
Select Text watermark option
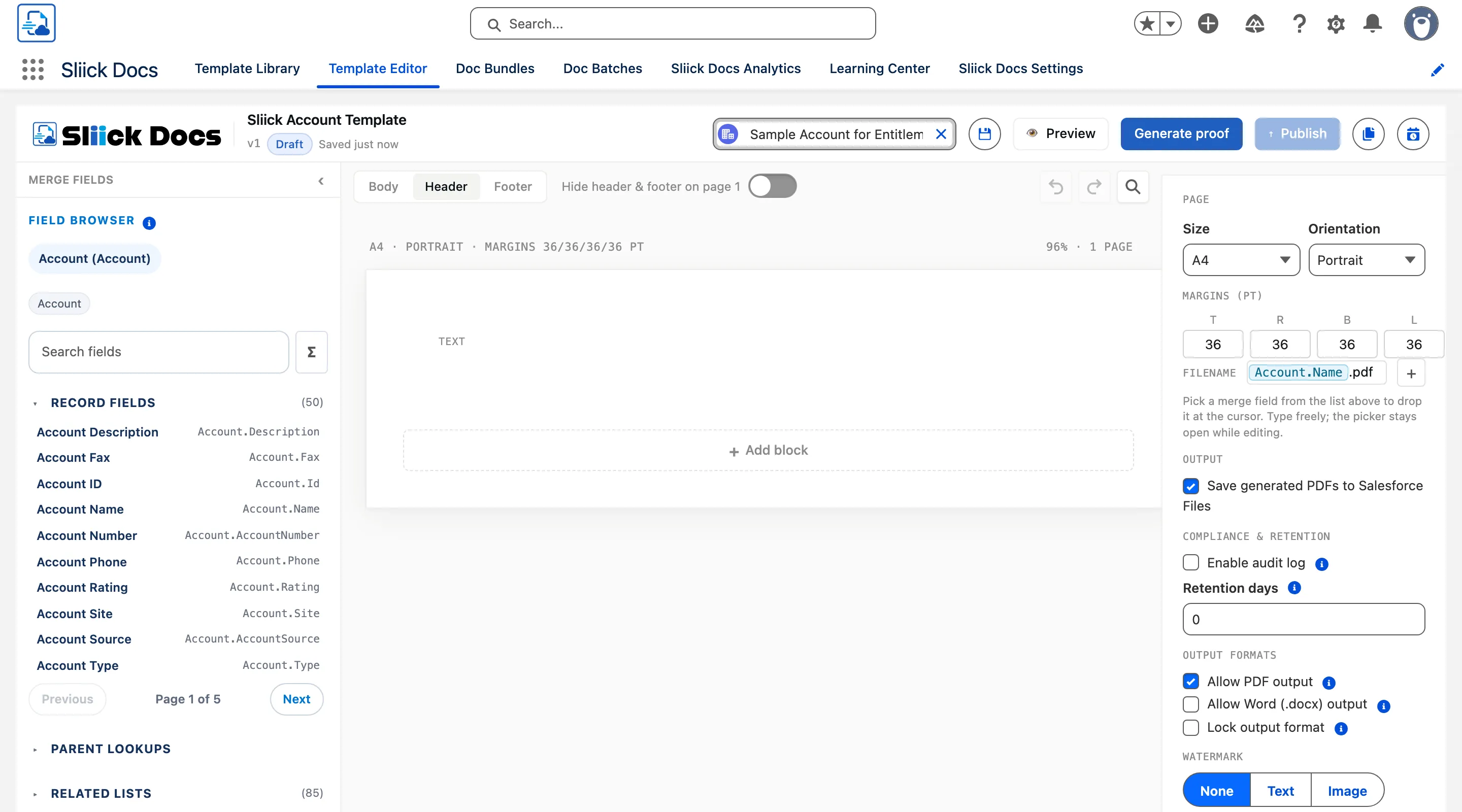coord(1280,791)
